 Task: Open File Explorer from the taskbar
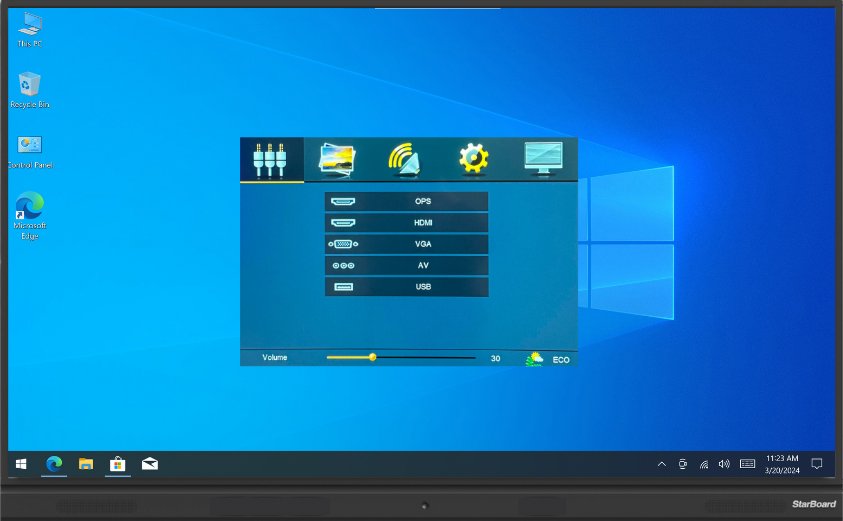pyautogui.click(x=86, y=464)
